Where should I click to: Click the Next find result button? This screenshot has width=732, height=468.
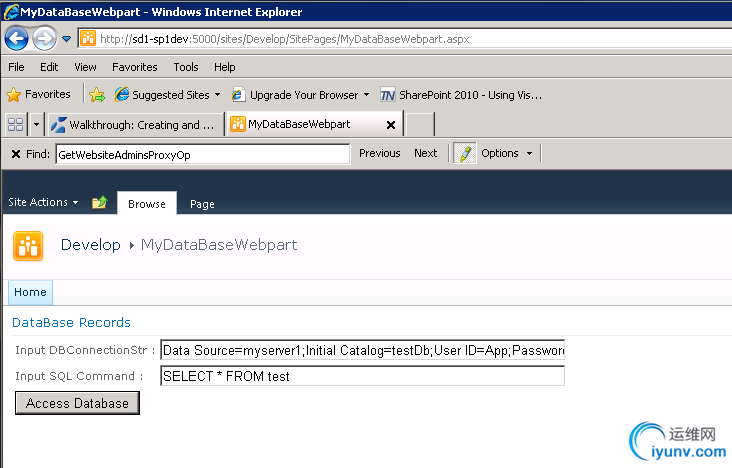coord(425,153)
